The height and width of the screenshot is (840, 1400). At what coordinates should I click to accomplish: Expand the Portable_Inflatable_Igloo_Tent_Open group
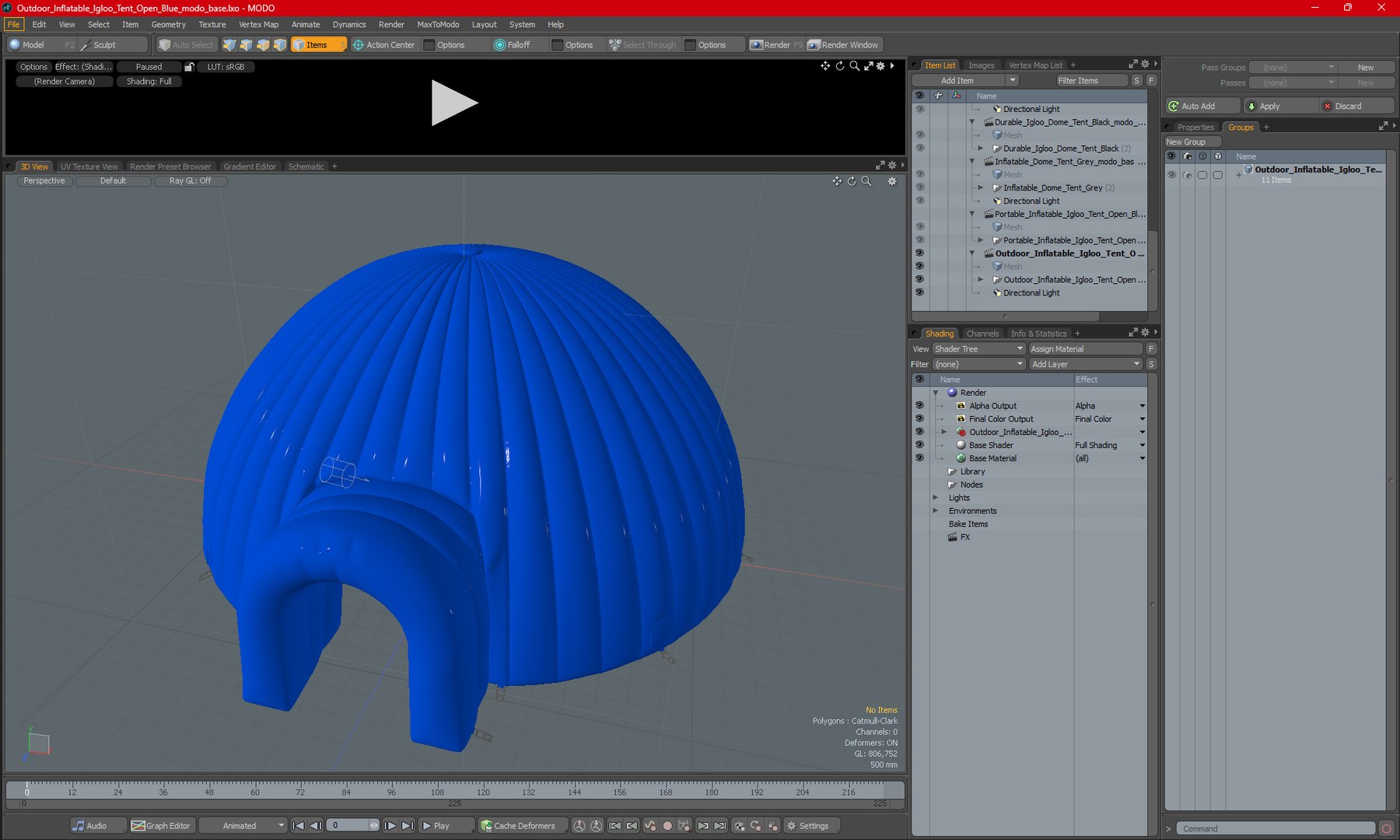(981, 240)
